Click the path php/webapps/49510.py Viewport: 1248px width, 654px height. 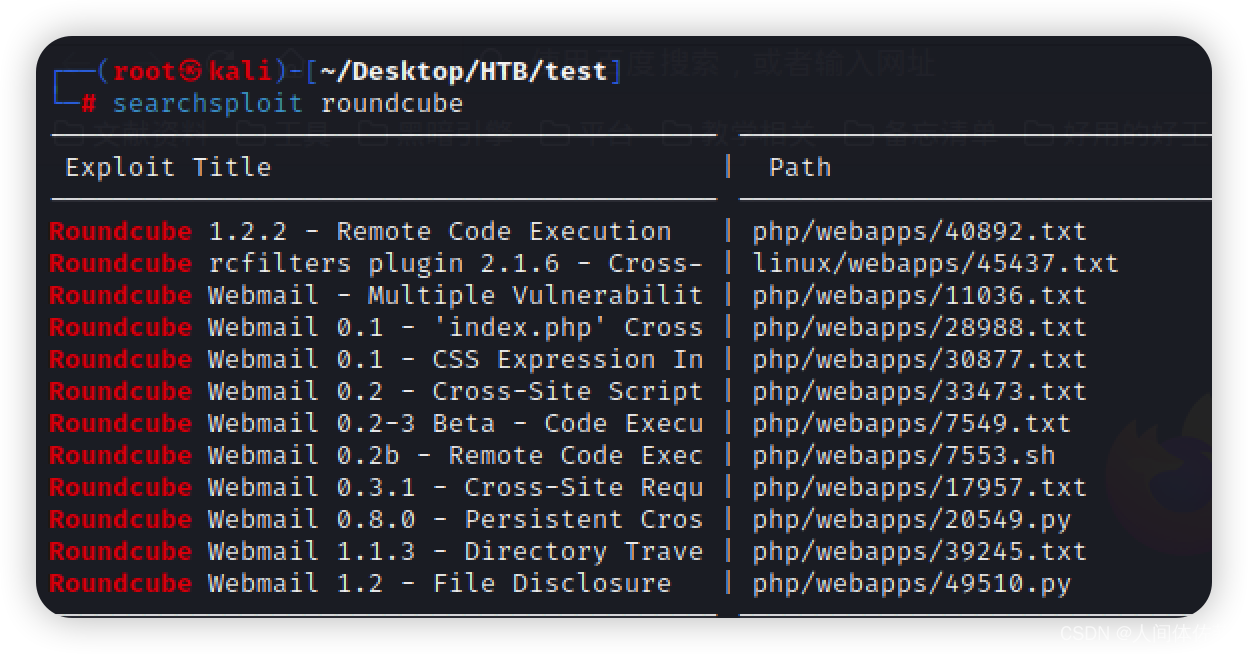[x=911, y=583]
